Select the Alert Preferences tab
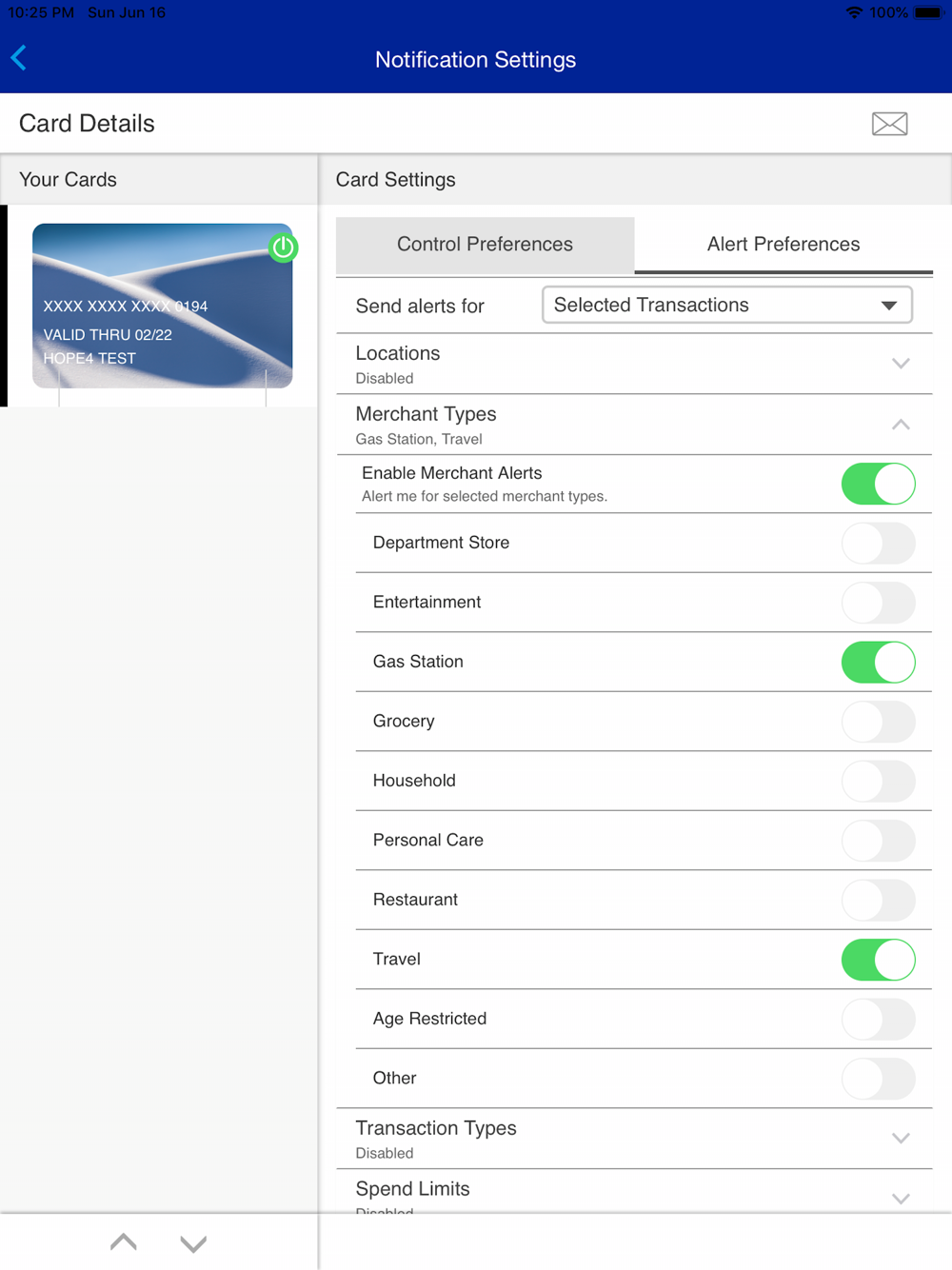Image resolution: width=952 pixels, height=1270 pixels. [x=783, y=245]
